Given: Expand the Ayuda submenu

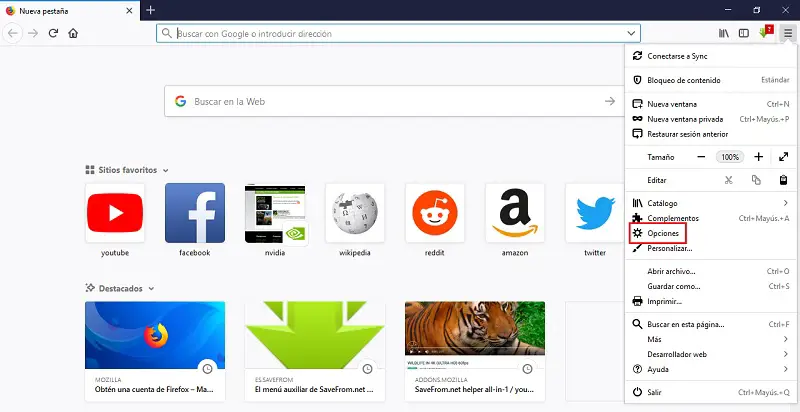Looking at the screenshot, I should click(712, 369).
